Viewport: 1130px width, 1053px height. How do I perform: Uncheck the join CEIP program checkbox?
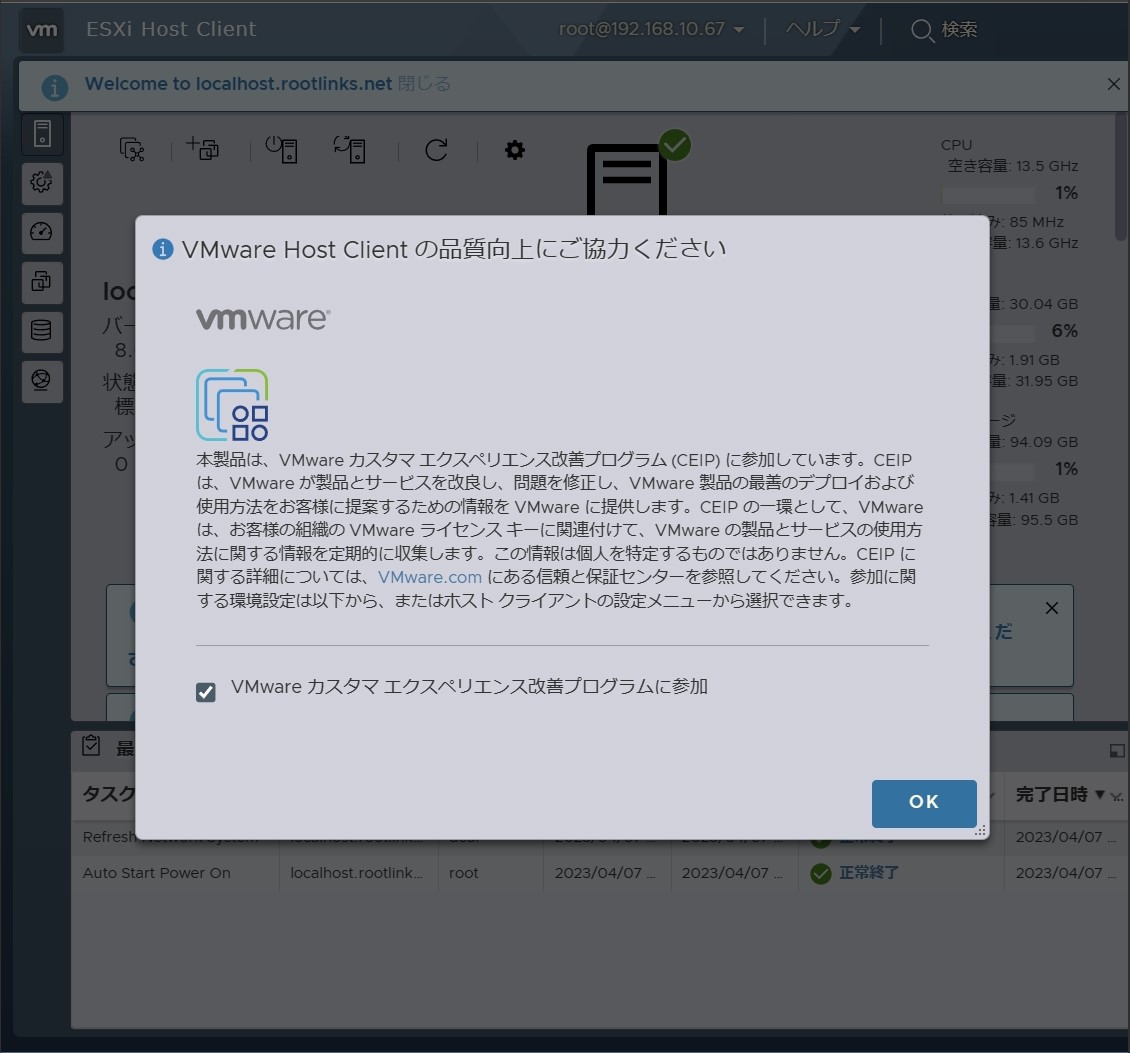(205, 692)
